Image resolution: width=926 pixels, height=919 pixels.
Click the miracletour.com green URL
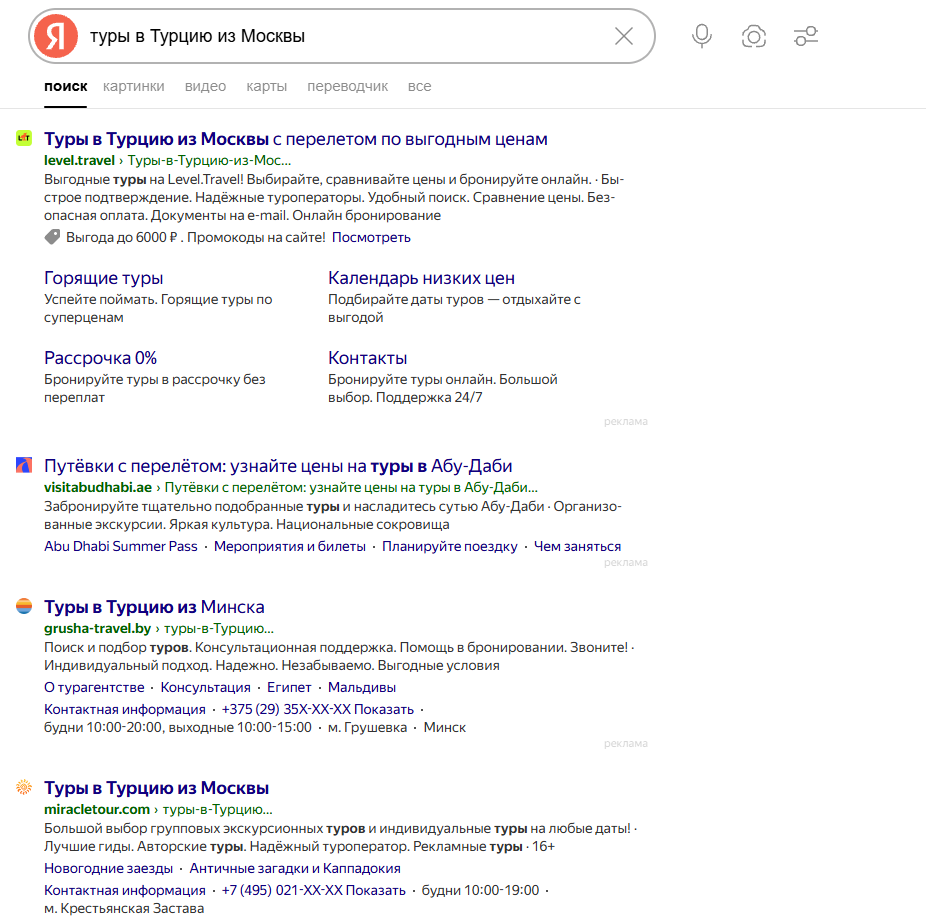[158, 809]
